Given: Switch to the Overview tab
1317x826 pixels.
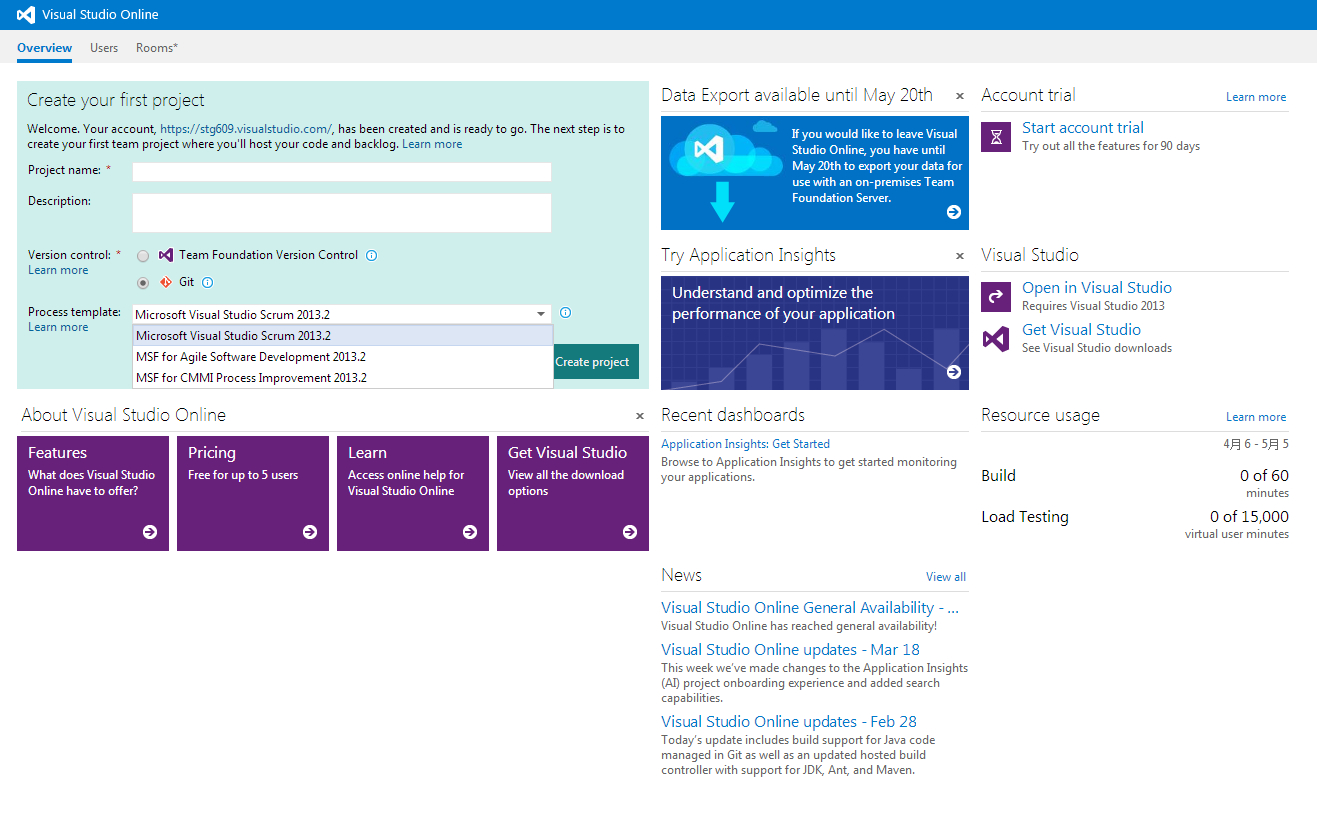Looking at the screenshot, I should coord(44,48).
